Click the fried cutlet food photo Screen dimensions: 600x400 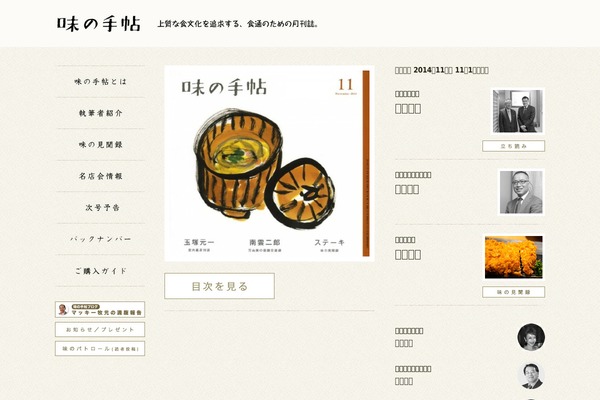[x=514, y=257]
